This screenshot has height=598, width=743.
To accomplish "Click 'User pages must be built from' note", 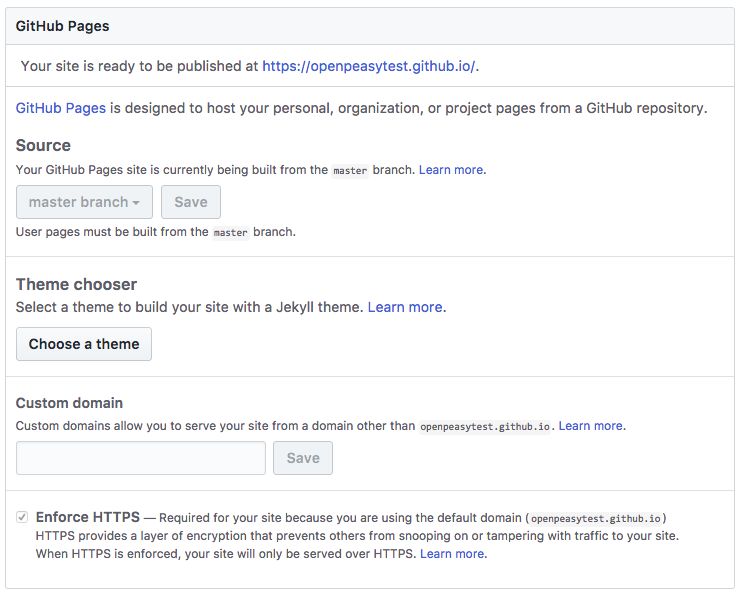I will pos(155,232).
